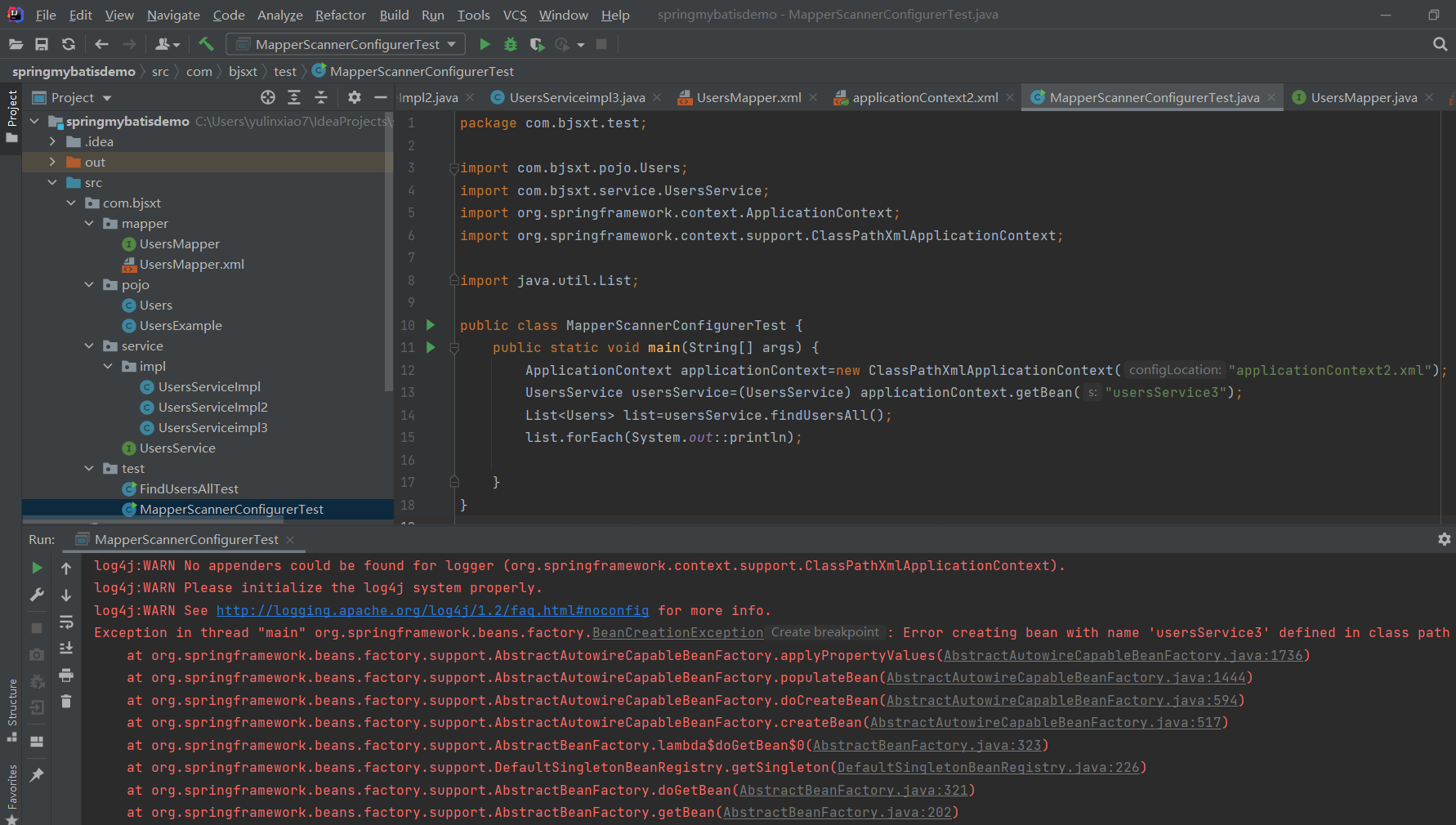This screenshot has height=825, width=1456.
Task: Clear console output with trash icon
Action: click(66, 701)
